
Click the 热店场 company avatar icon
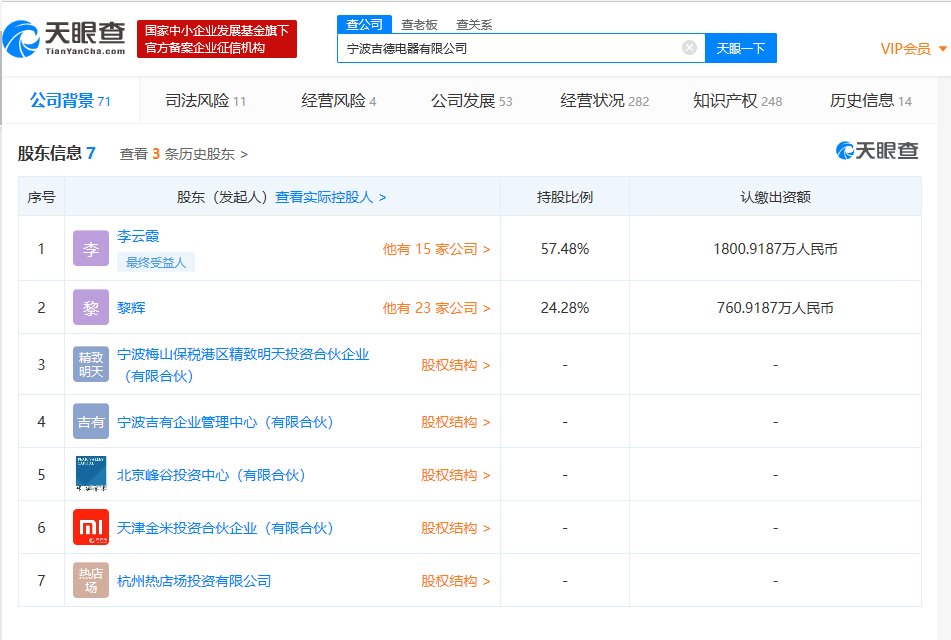point(91,580)
